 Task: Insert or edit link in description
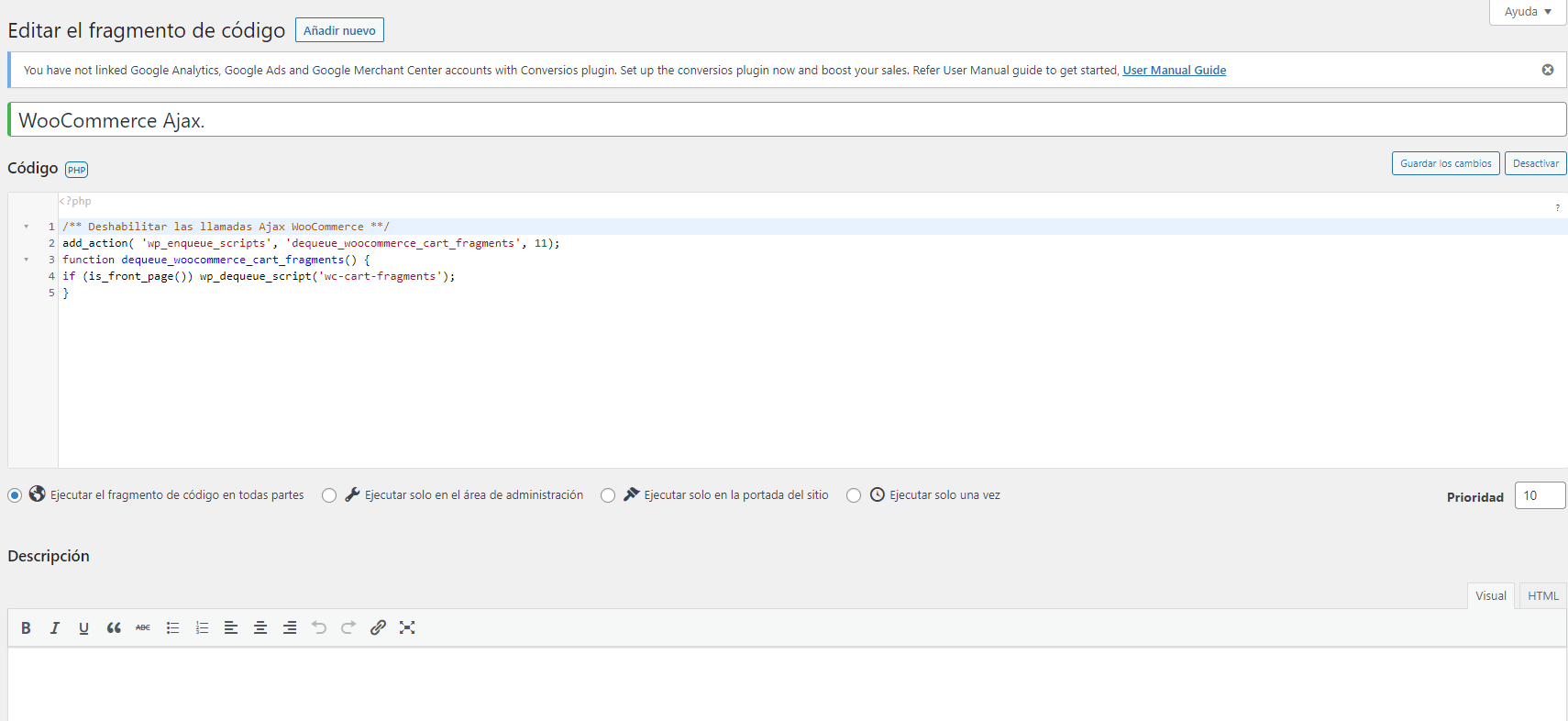coord(378,628)
